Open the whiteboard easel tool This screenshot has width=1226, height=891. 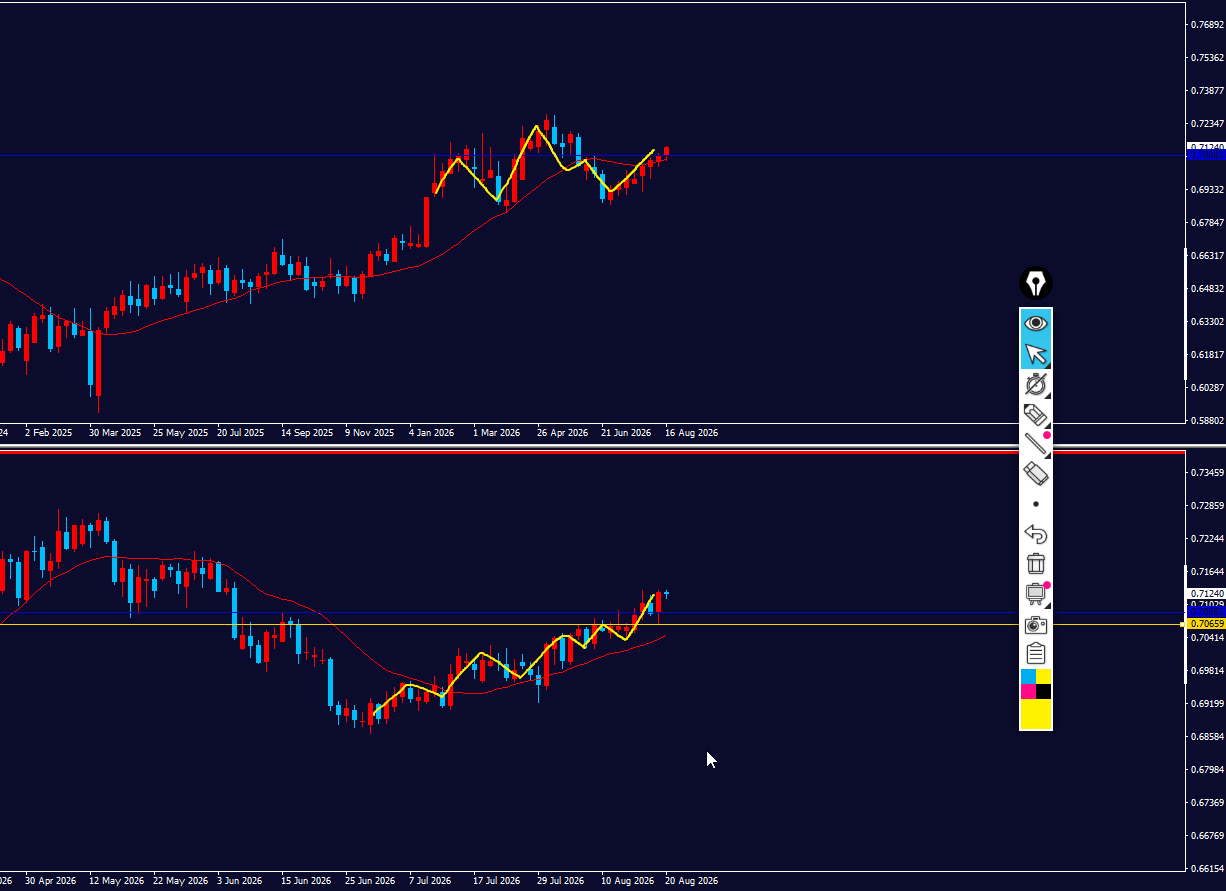1036,594
